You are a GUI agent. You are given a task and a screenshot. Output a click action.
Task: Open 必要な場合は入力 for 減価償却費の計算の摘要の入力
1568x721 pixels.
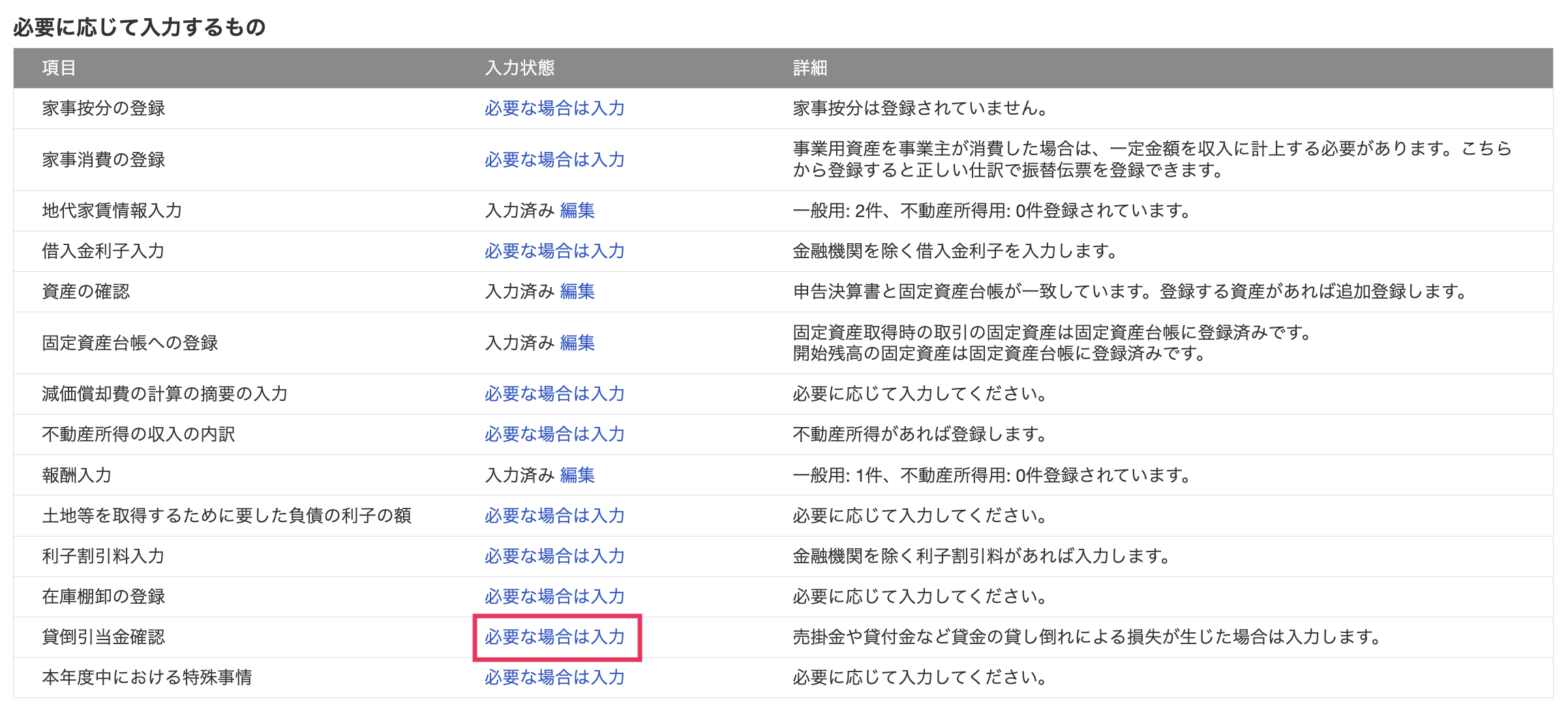coord(554,394)
